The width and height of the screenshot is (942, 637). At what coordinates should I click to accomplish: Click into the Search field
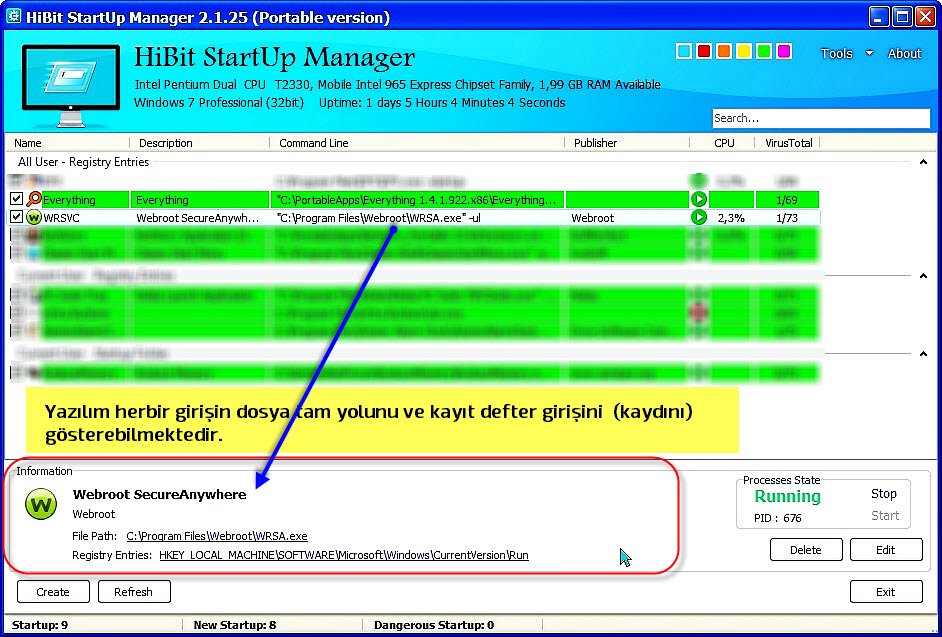pos(821,118)
